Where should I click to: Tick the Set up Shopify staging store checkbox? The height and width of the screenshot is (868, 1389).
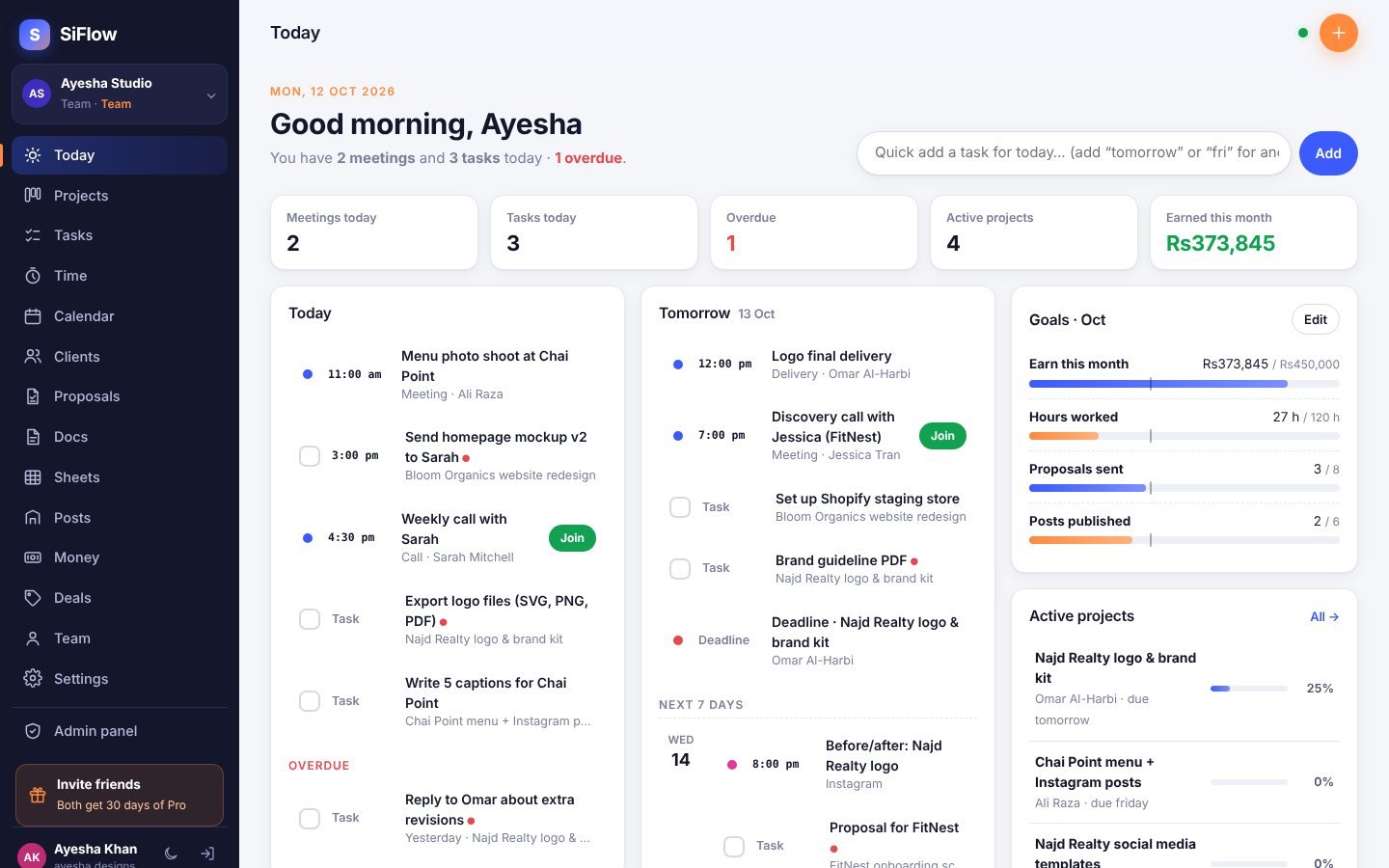point(680,507)
